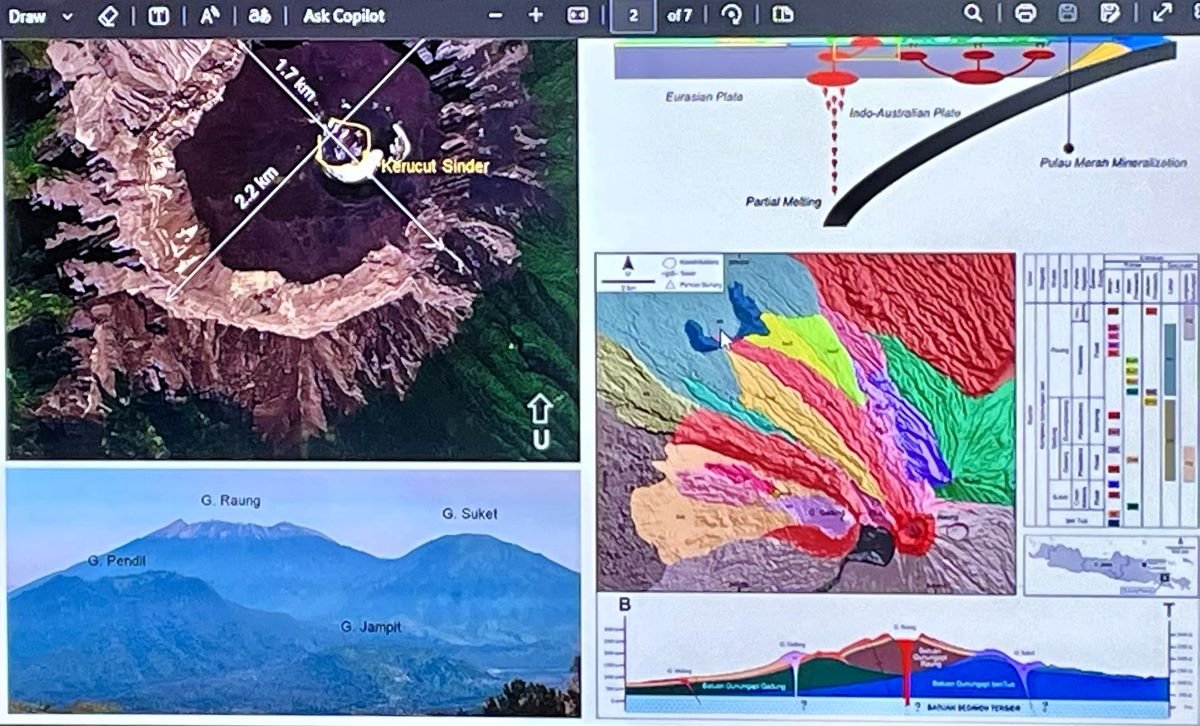The image size is (1200, 726).
Task: Open the Find search magnifier
Action: [973, 14]
